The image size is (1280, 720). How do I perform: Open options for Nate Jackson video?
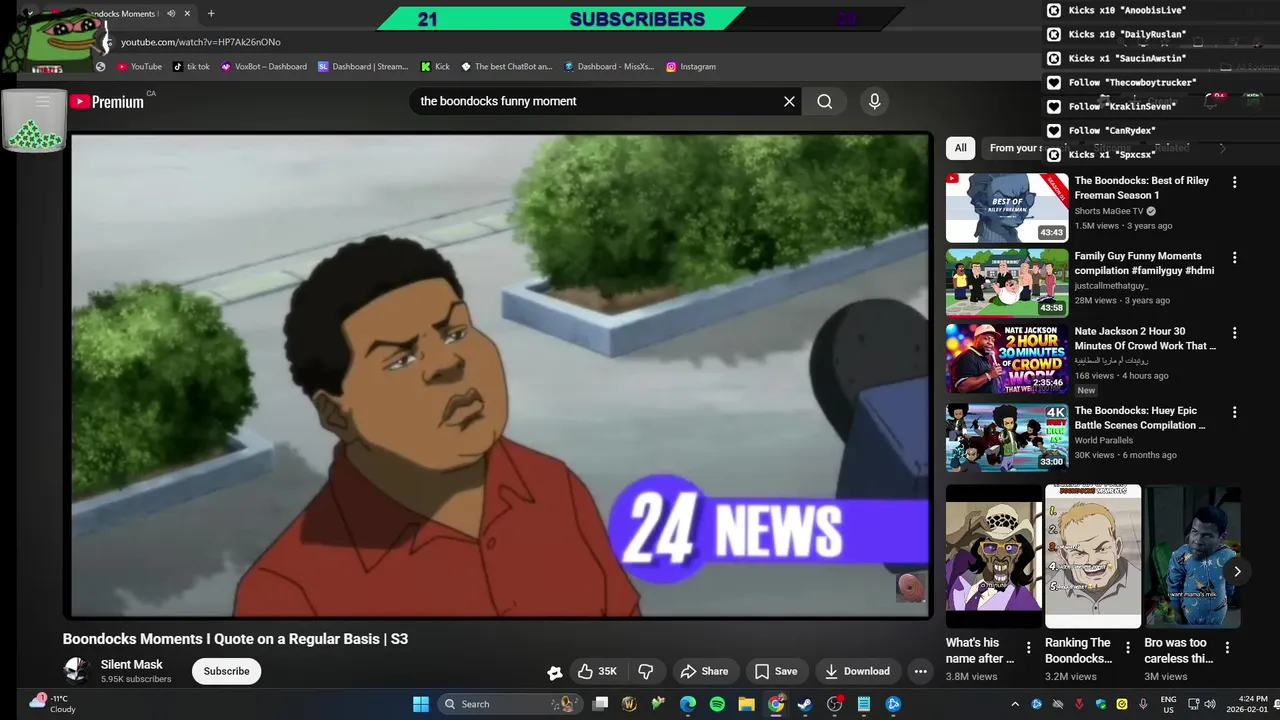click(x=1234, y=333)
